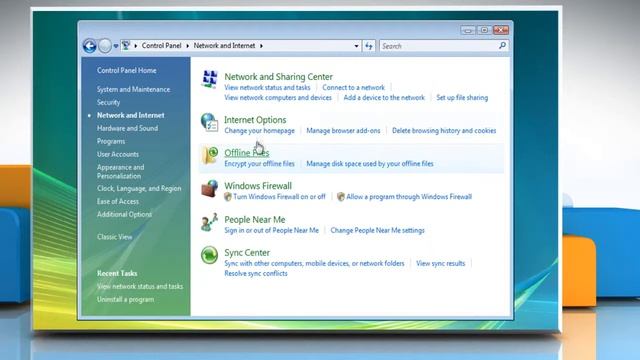The height and width of the screenshot is (360, 640).
Task: Click recent task Uninstall a program
Action: click(125, 300)
